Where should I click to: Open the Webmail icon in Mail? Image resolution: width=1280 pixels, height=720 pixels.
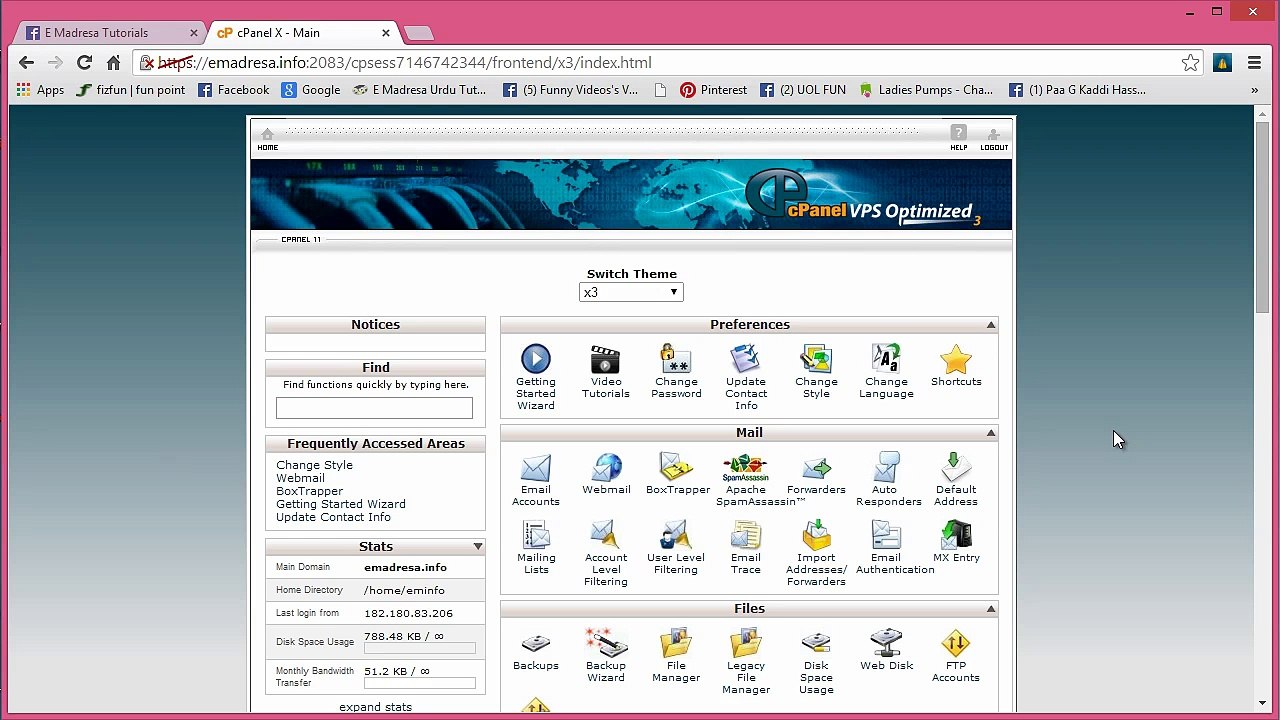(x=606, y=467)
